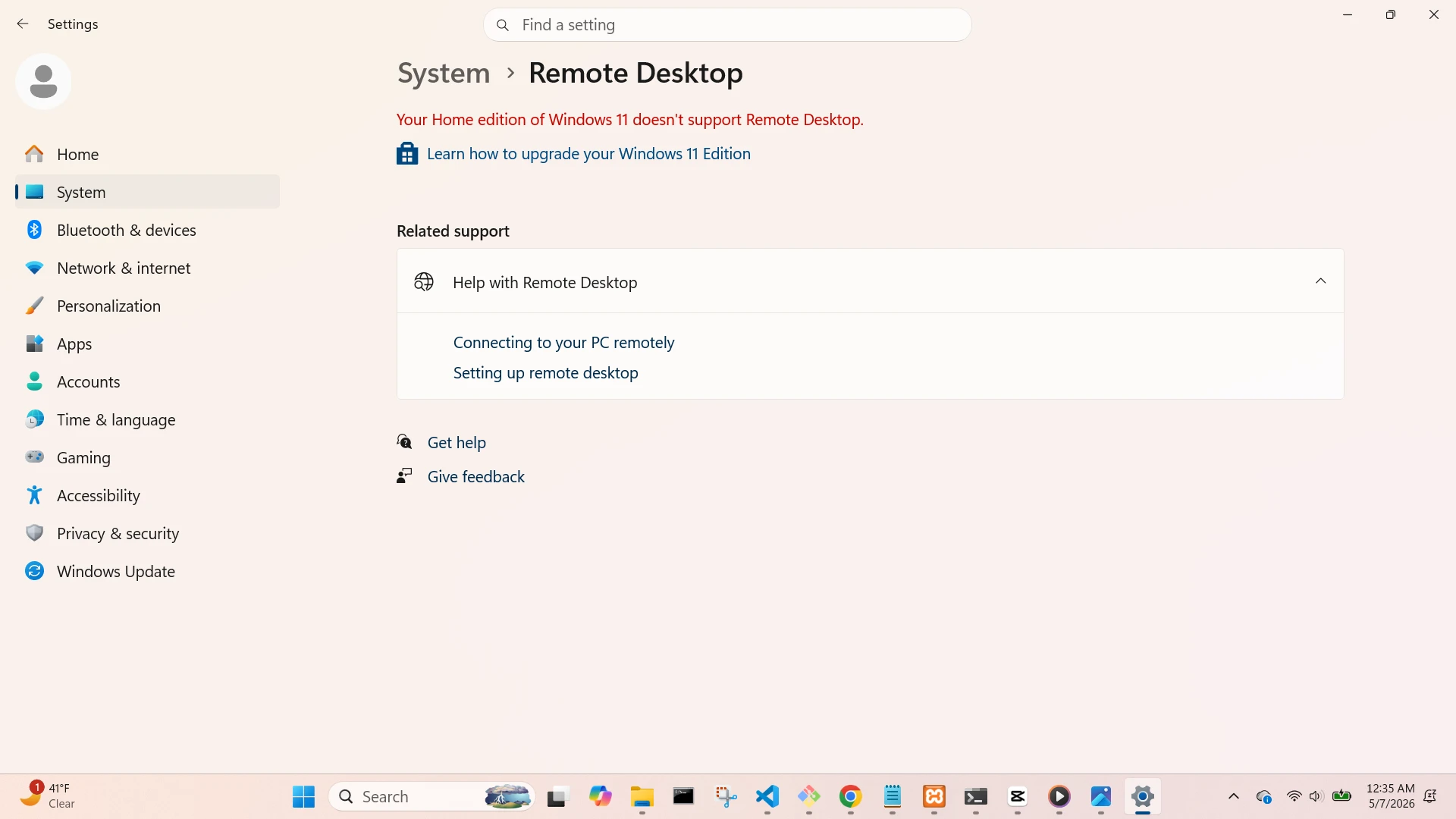Click the Network wifi icon in sidebar
The image size is (1456, 819).
34,268
